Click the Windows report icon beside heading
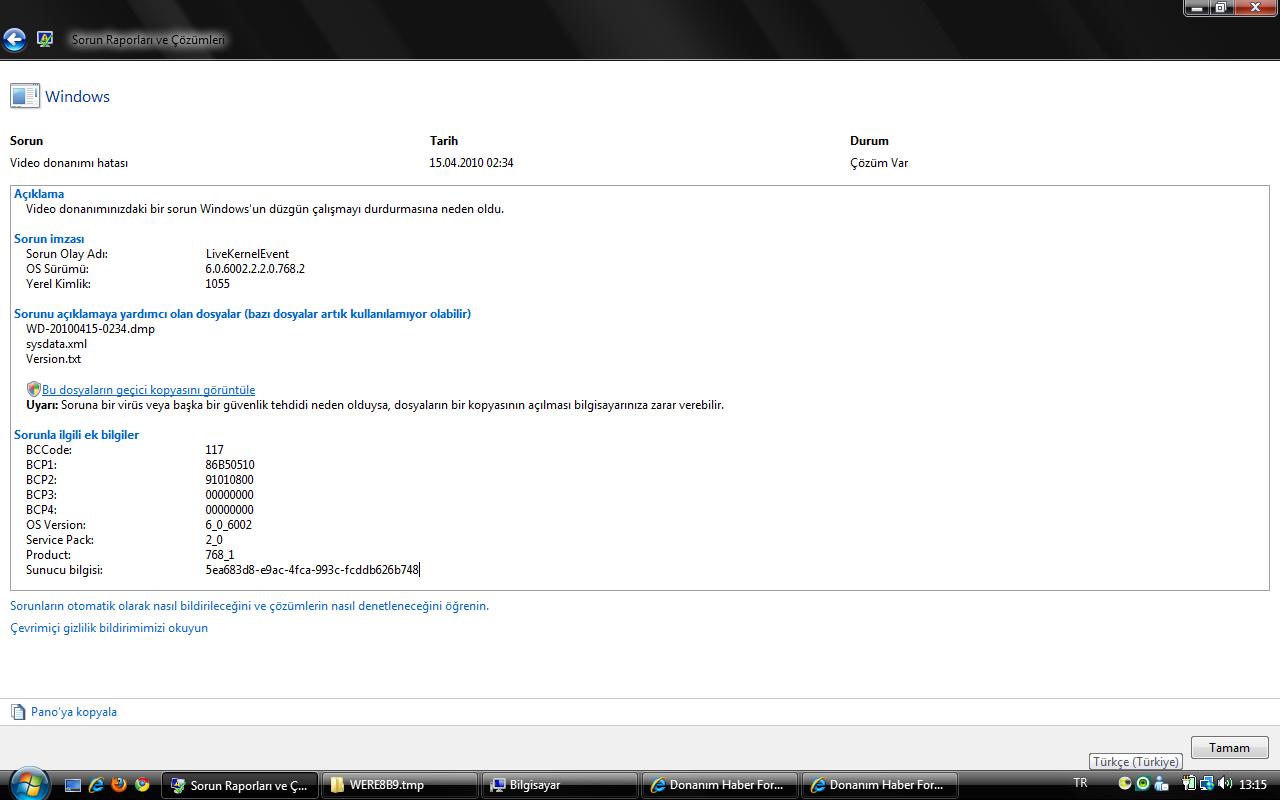The height and width of the screenshot is (800, 1280). tap(25, 96)
